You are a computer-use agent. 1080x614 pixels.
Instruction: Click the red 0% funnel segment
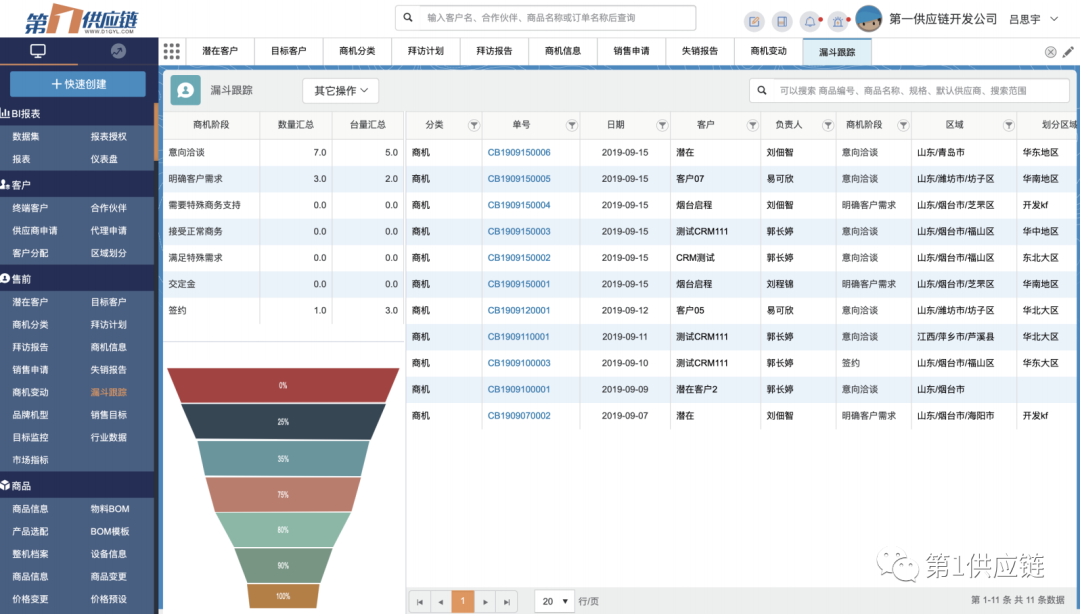coord(283,385)
